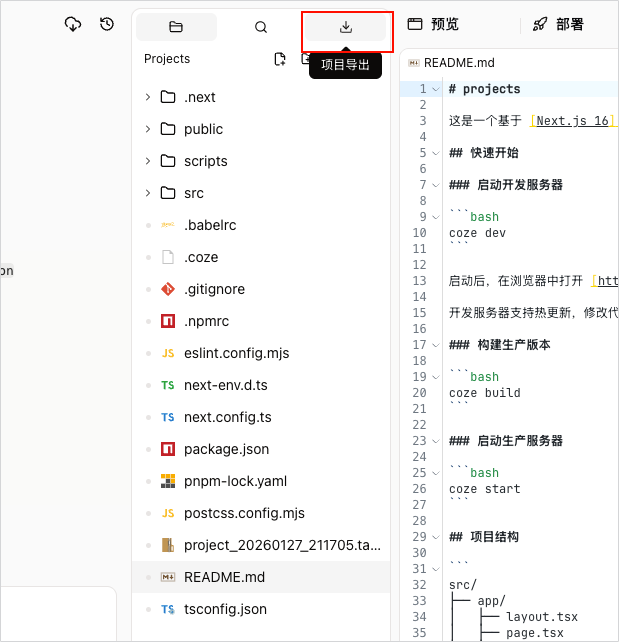Click line number 13 in gutter

point(420,281)
